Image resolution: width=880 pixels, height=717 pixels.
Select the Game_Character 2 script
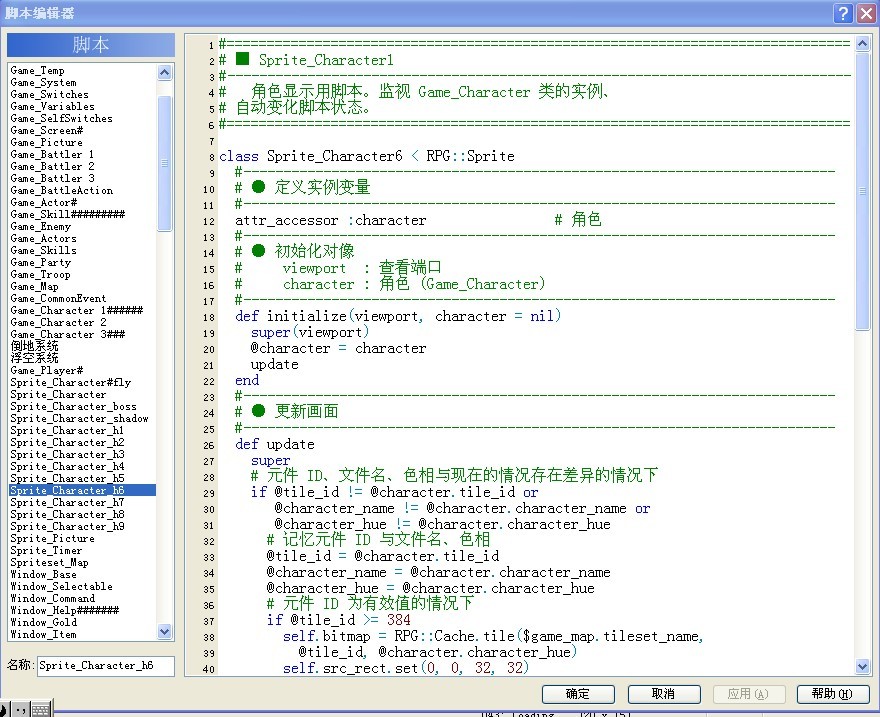coord(58,323)
